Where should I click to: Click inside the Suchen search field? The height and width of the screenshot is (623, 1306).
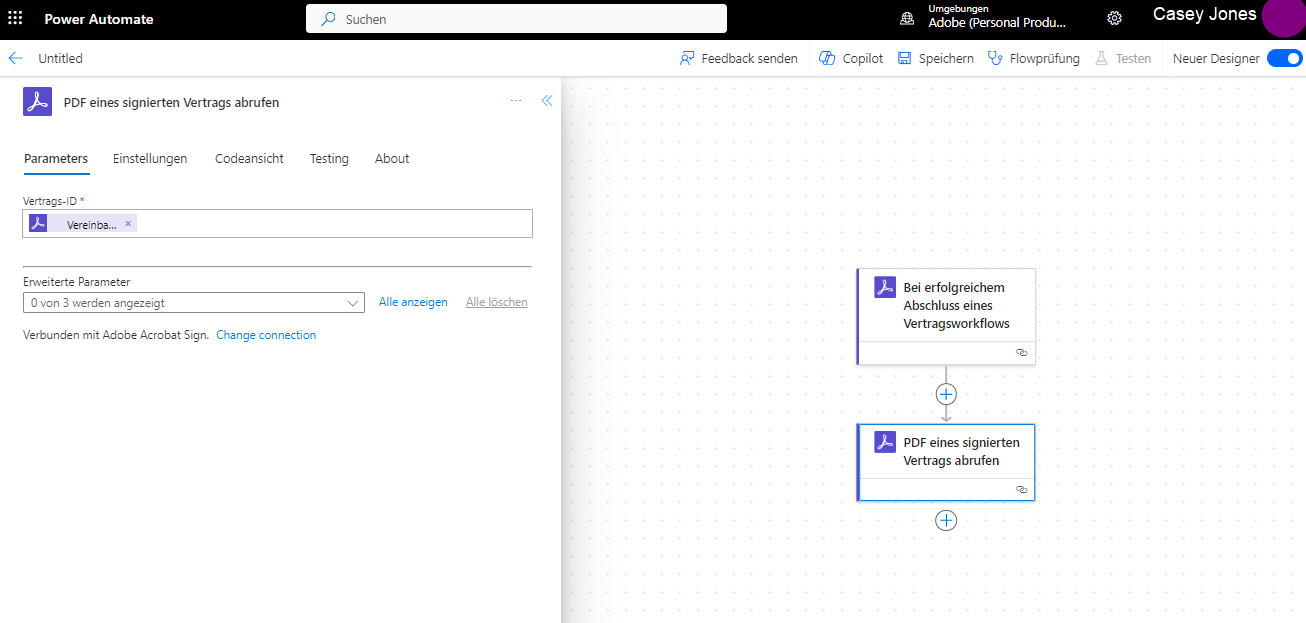click(516, 18)
